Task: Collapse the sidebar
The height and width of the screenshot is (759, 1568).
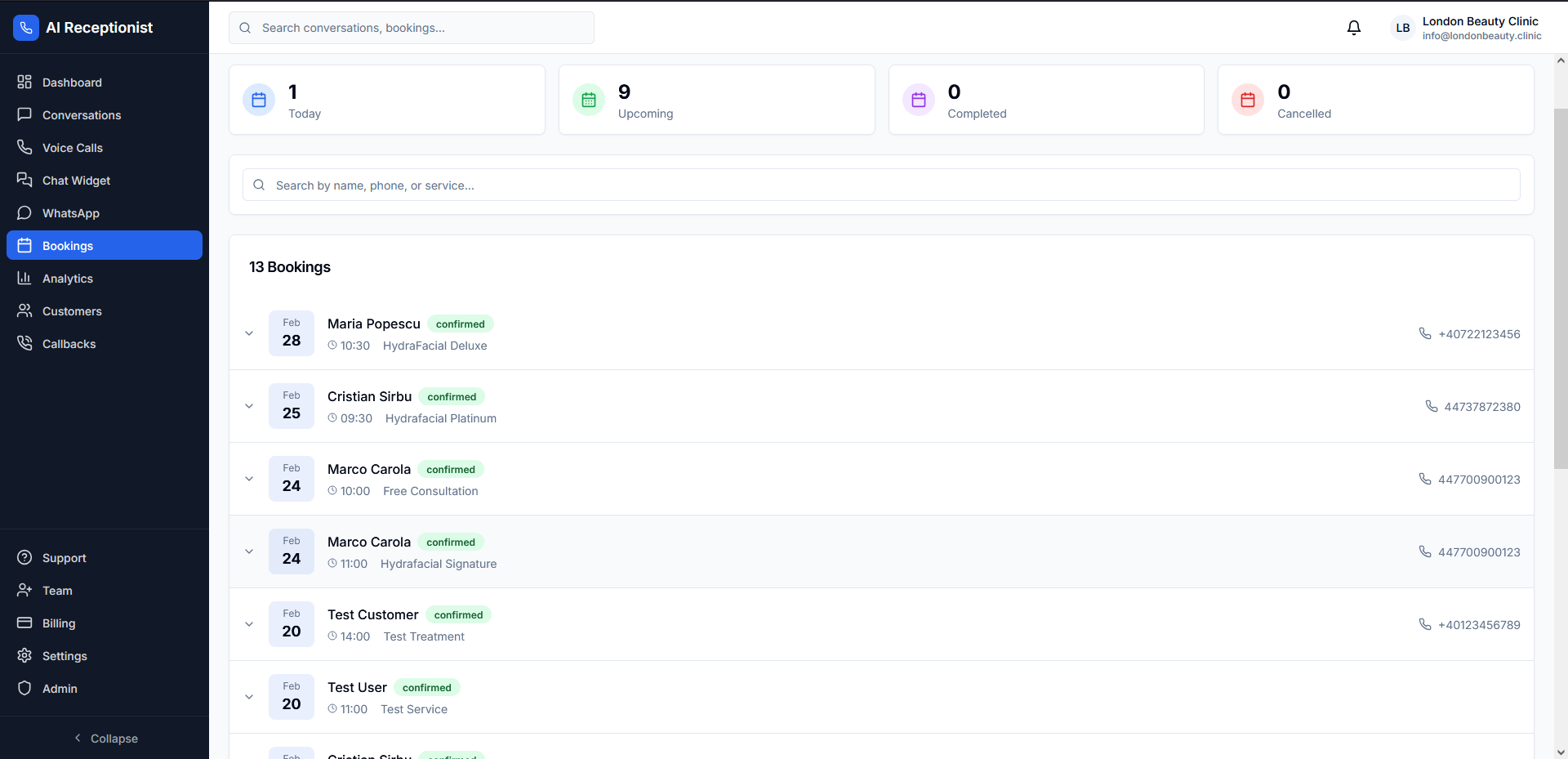Action: tap(105, 739)
